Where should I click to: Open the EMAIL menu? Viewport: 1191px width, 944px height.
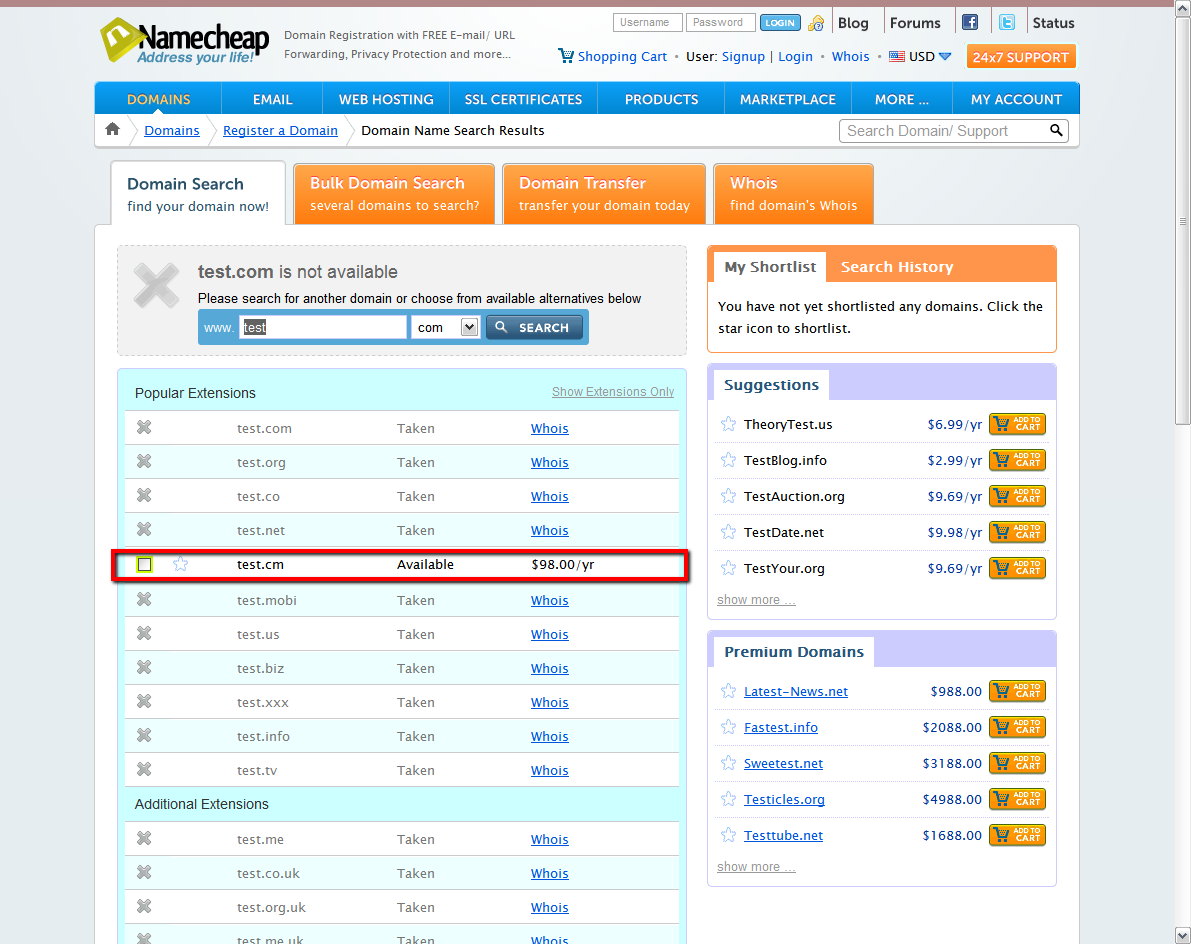[272, 99]
